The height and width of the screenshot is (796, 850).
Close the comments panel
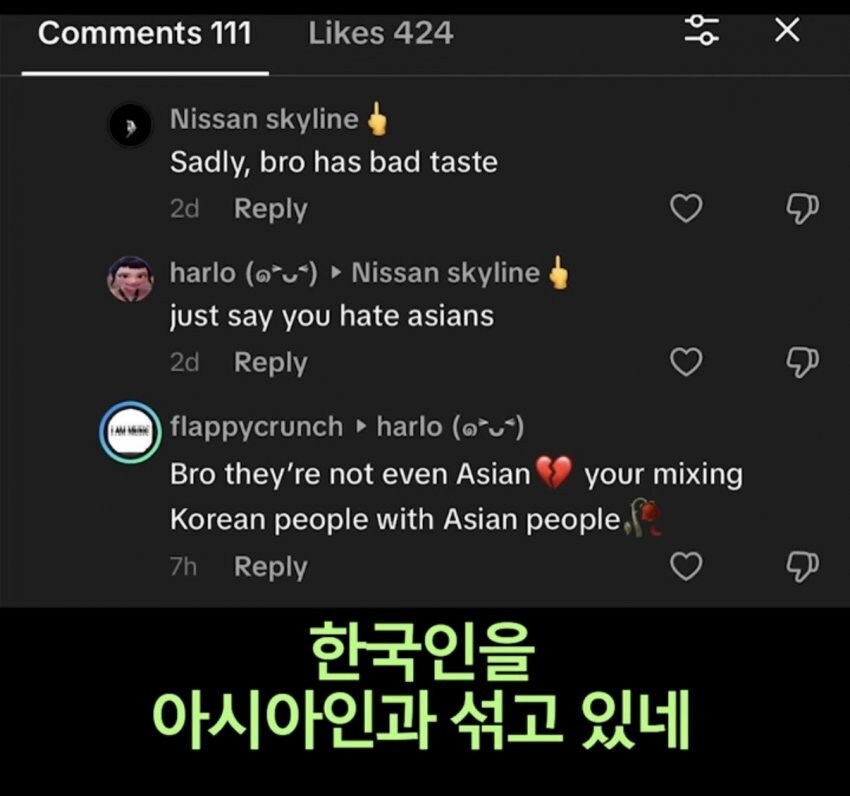tap(787, 31)
